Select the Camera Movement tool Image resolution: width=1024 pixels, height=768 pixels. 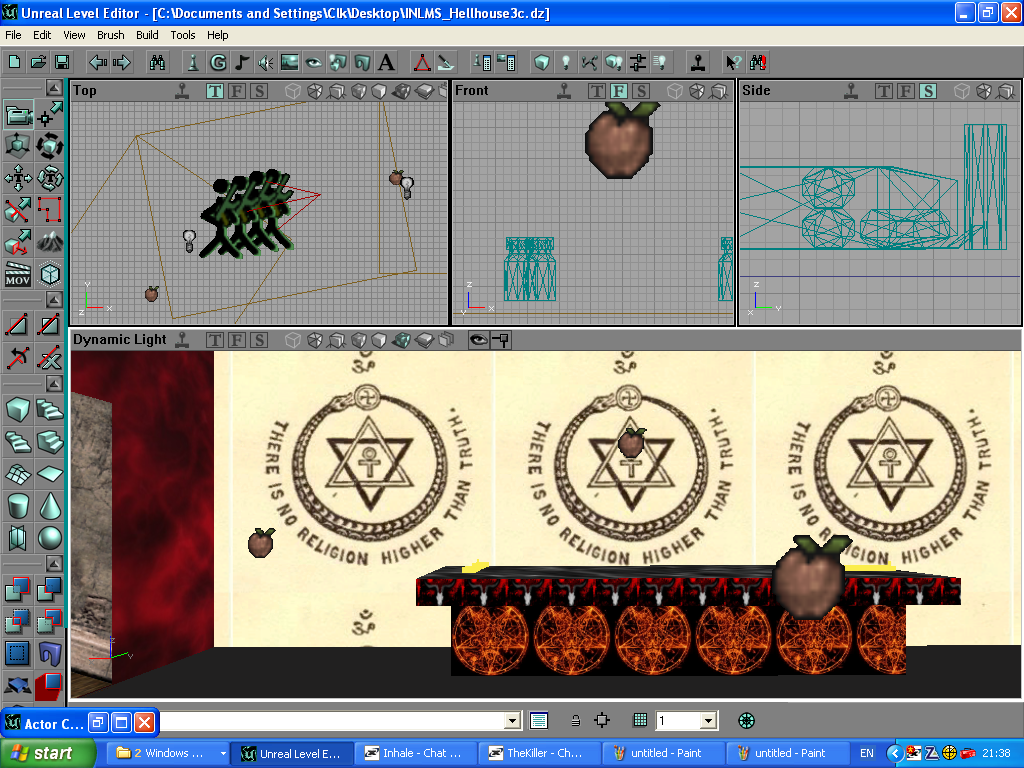pyautogui.click(x=18, y=115)
